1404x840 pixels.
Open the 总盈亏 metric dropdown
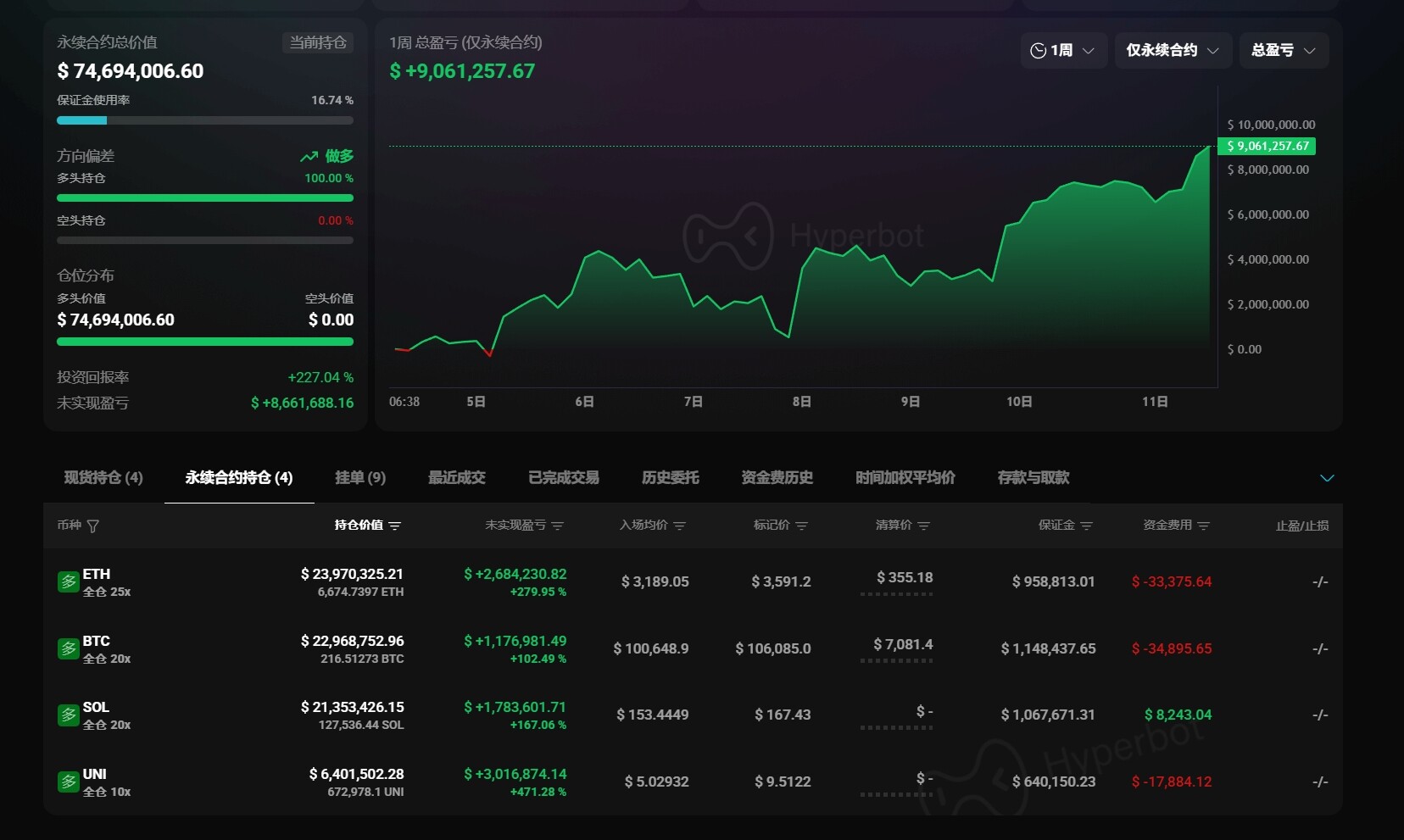(1282, 50)
